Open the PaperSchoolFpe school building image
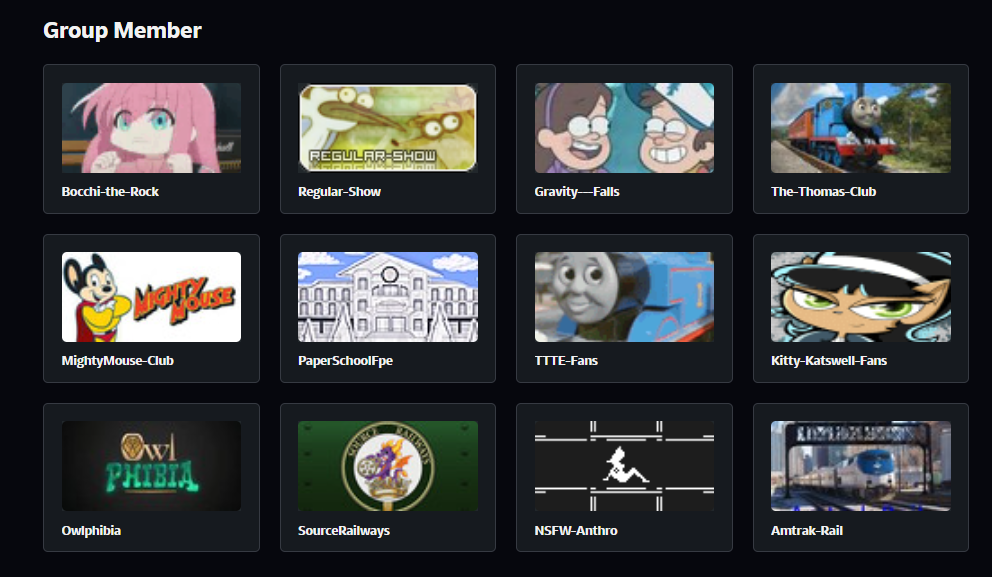The height and width of the screenshot is (577, 992). point(388,297)
